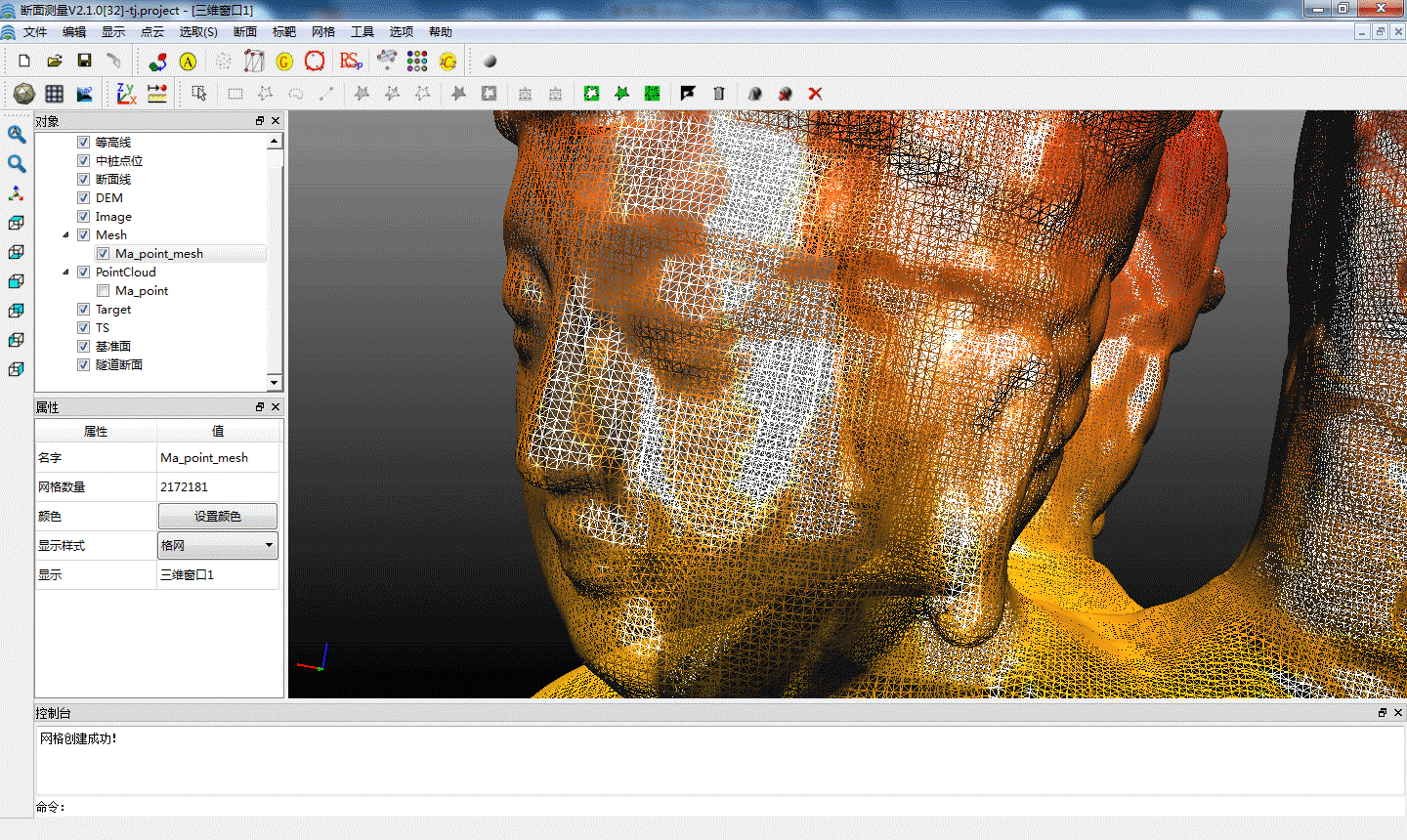Click the red X icon in toolbar
1407x840 pixels.
[815, 94]
